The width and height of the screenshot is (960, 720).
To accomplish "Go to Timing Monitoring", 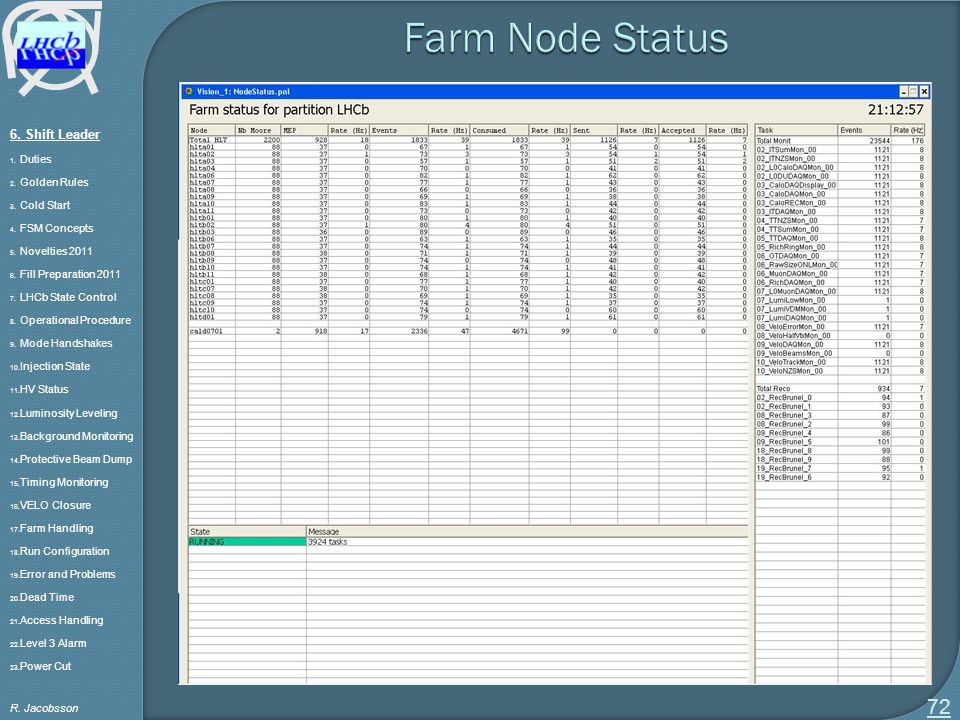I will pos(64,482).
